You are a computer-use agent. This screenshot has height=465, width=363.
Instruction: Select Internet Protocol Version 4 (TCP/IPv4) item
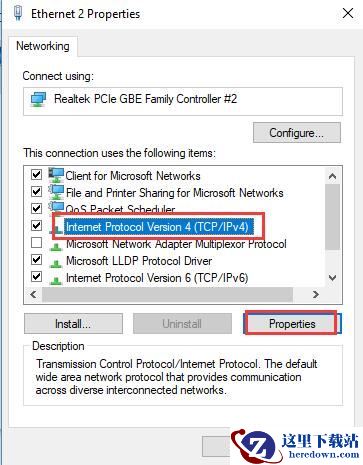[157, 227]
